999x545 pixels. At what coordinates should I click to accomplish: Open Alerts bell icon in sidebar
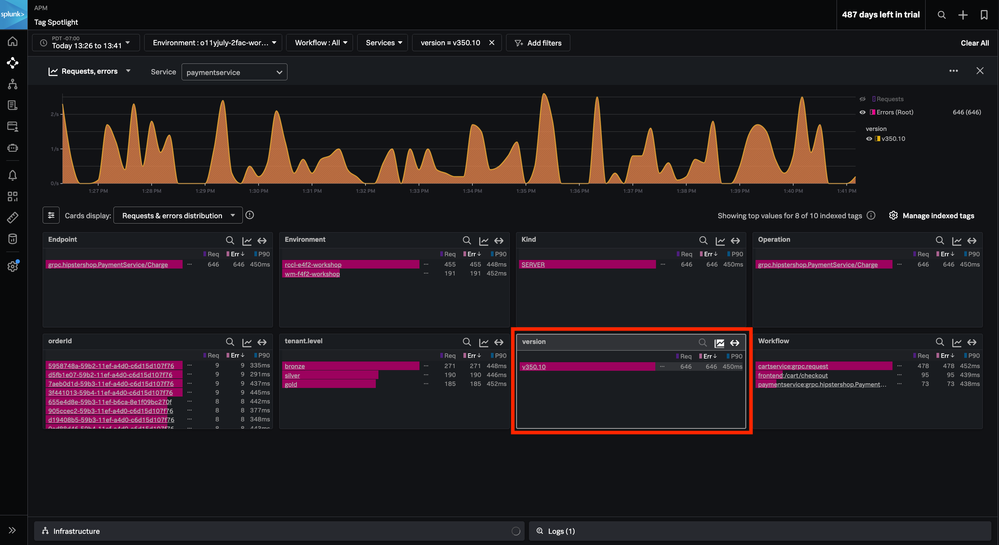(13, 175)
